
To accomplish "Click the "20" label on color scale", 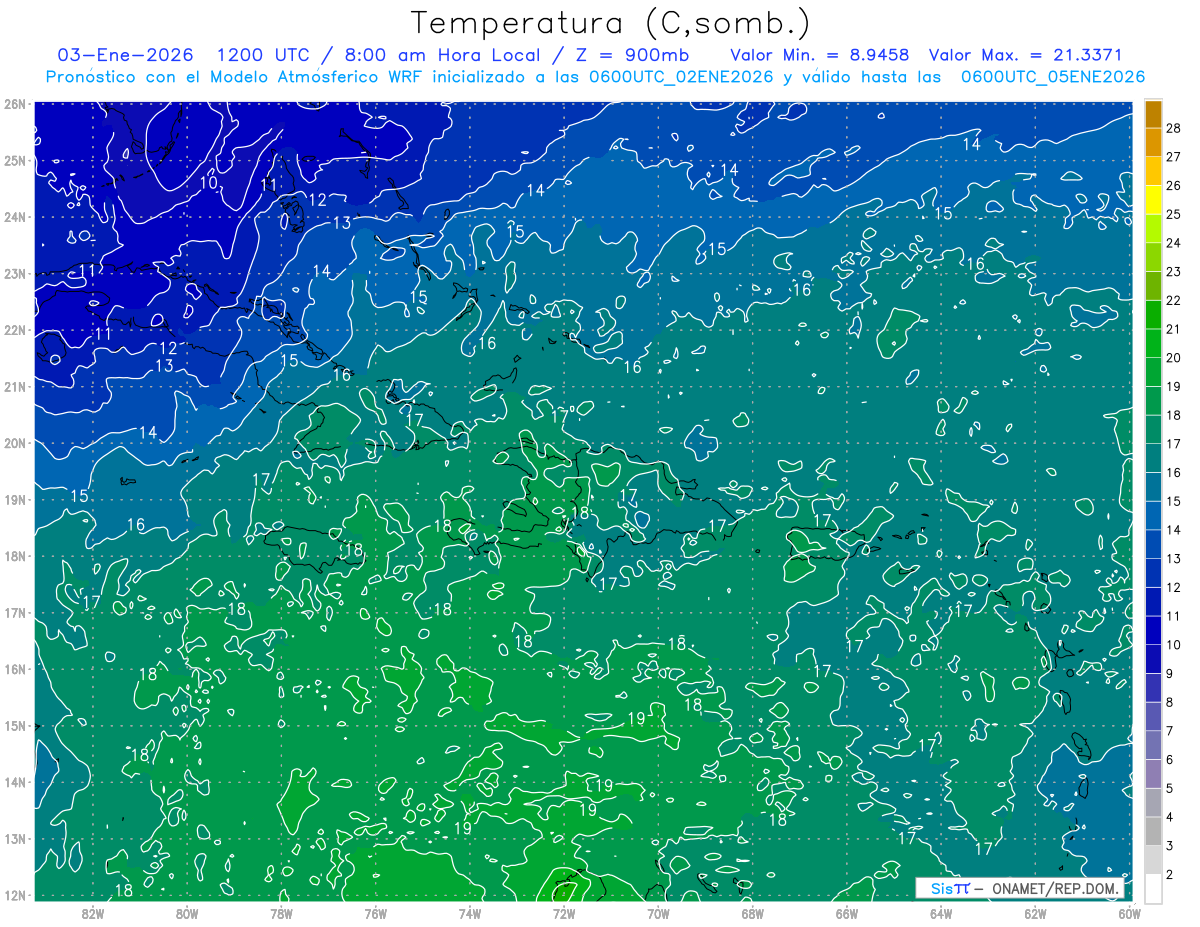I will [x=1174, y=358].
